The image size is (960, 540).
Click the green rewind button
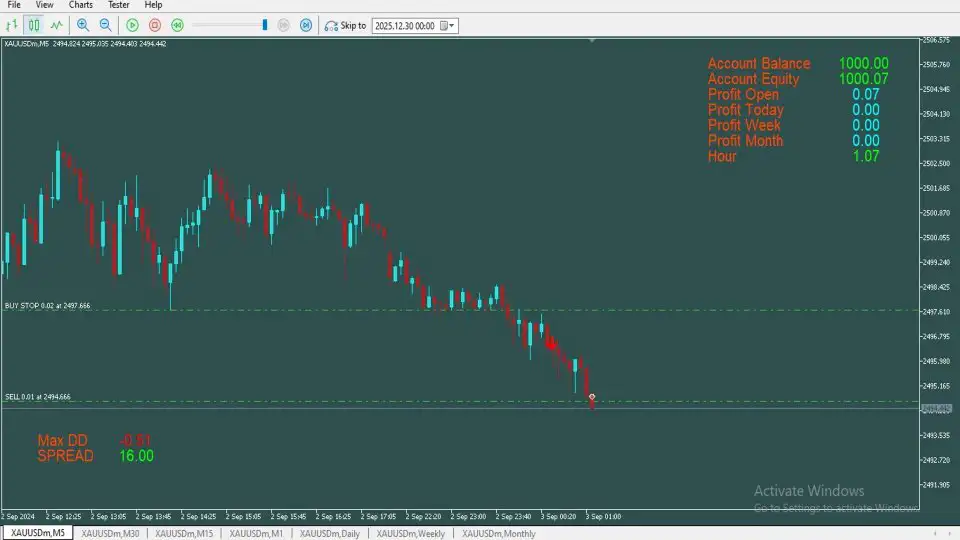[177, 25]
